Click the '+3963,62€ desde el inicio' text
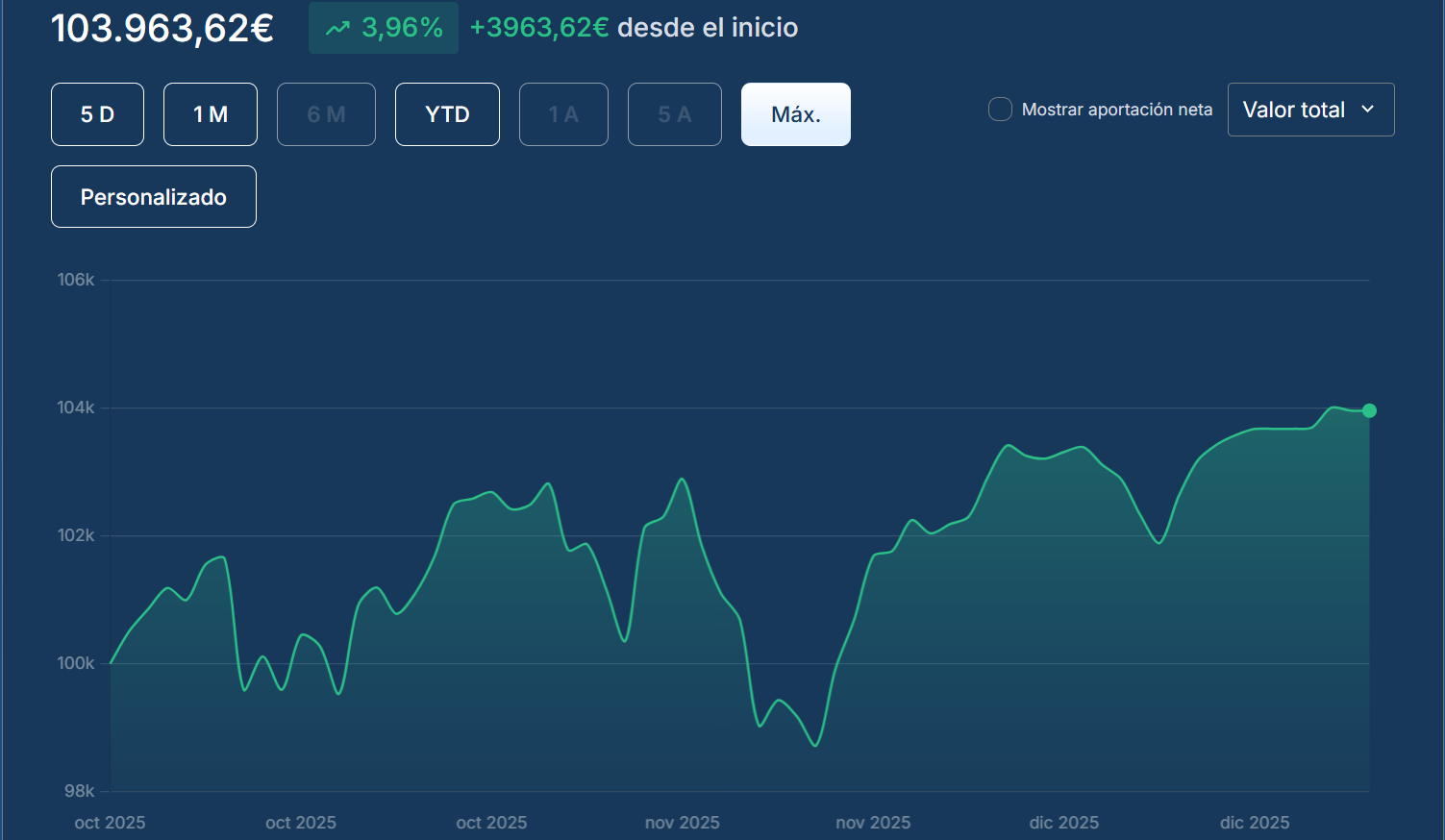 click(634, 28)
